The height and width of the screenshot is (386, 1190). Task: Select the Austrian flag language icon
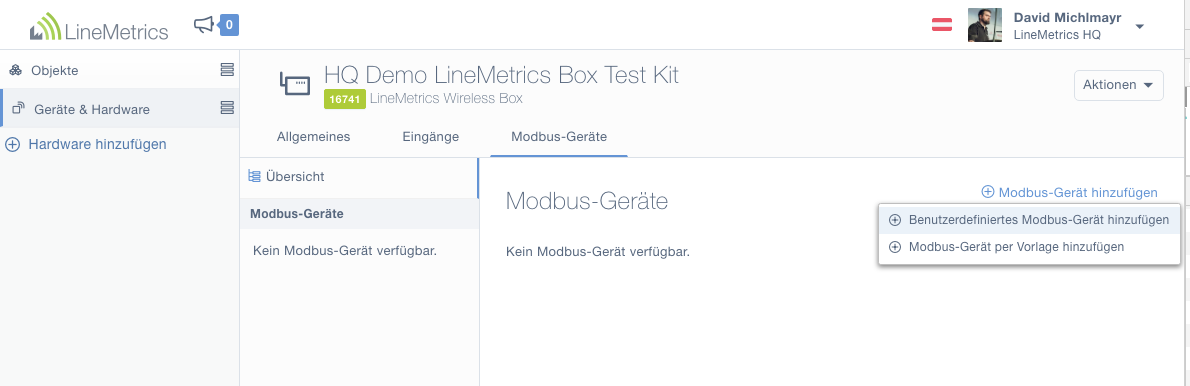click(942, 24)
